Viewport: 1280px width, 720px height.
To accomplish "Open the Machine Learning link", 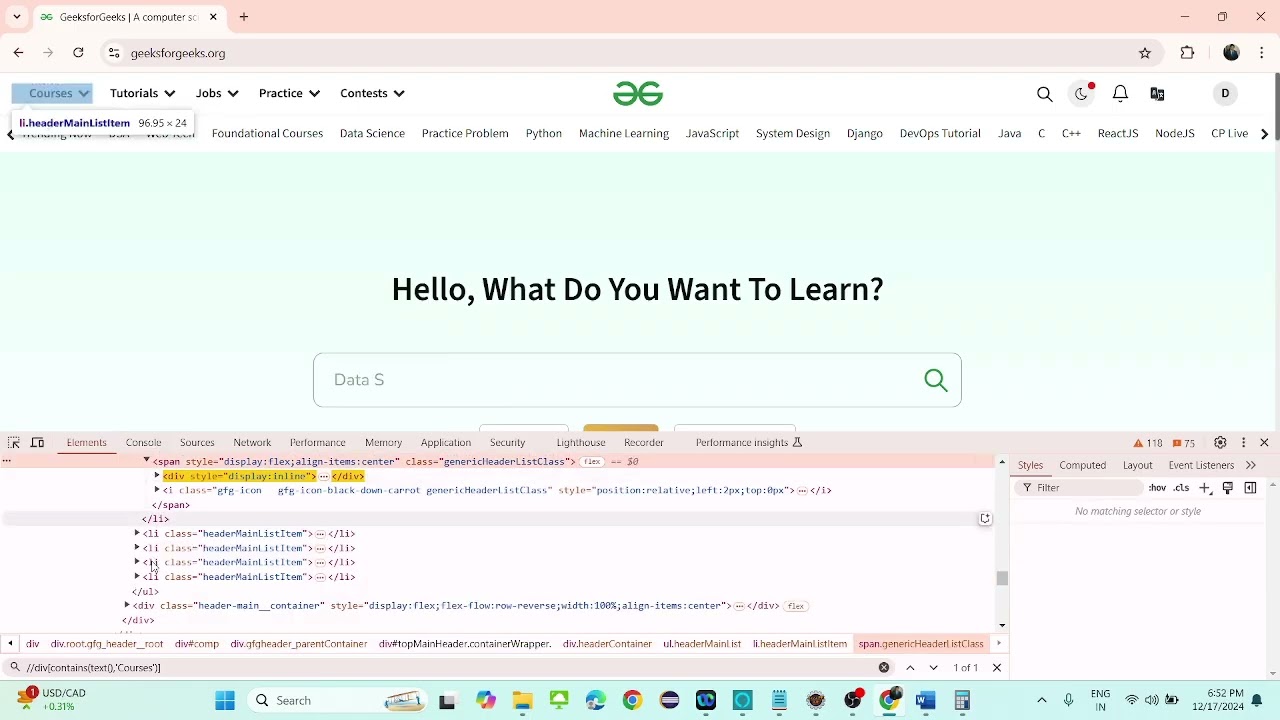I will (x=624, y=133).
